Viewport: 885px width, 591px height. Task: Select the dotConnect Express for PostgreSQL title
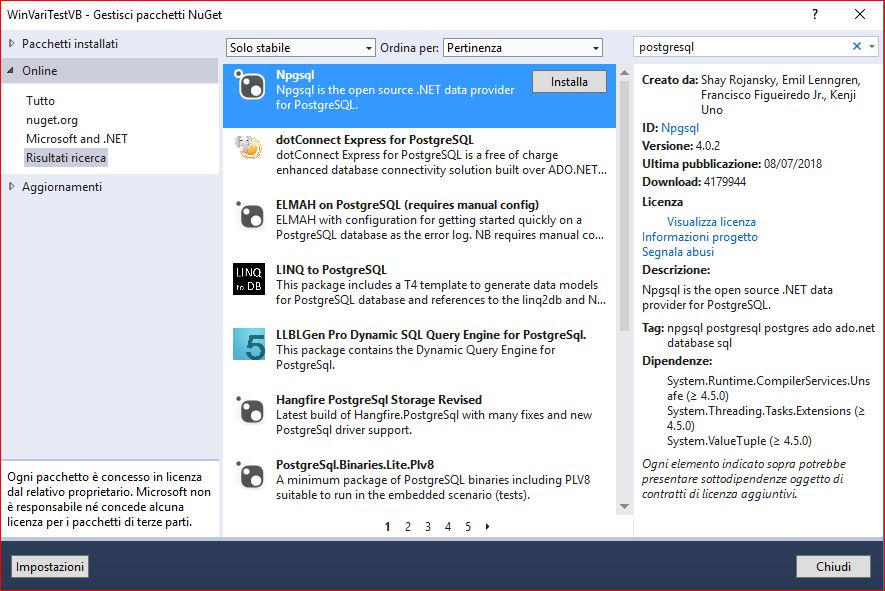coord(375,140)
